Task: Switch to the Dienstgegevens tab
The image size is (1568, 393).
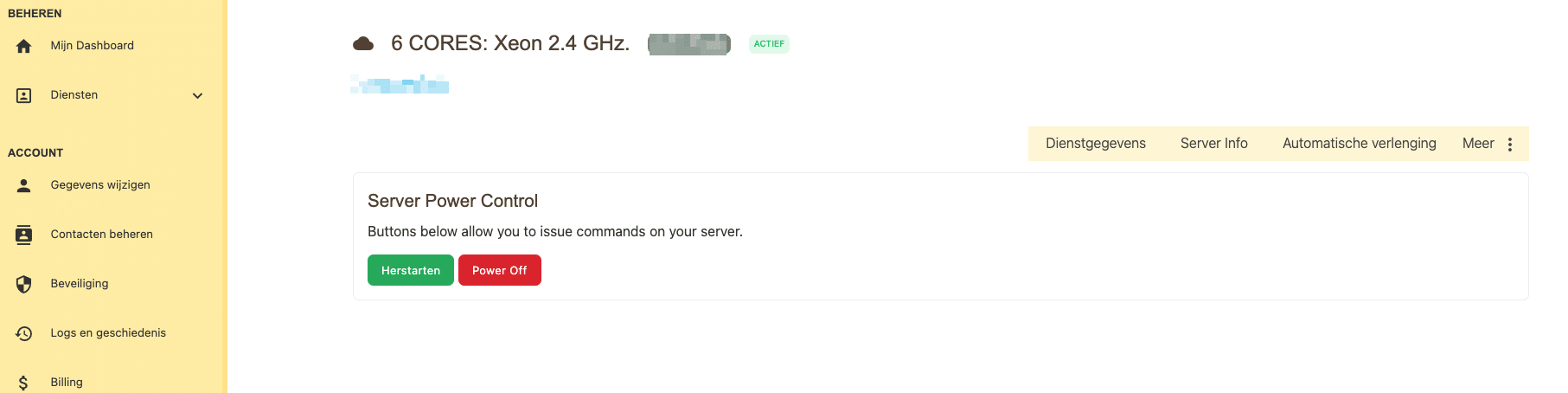Action: (x=1096, y=144)
